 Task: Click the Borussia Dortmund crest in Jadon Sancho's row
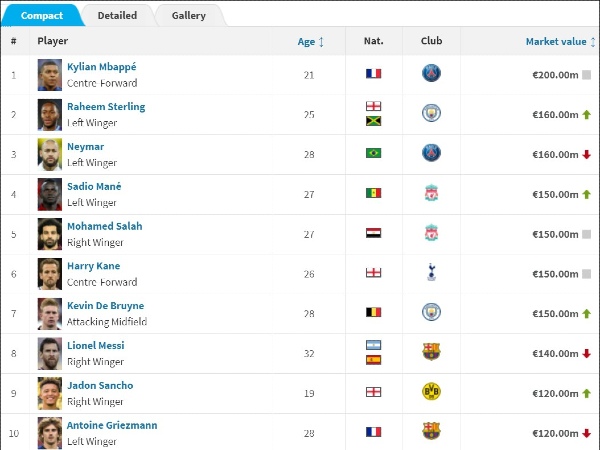coord(431,392)
